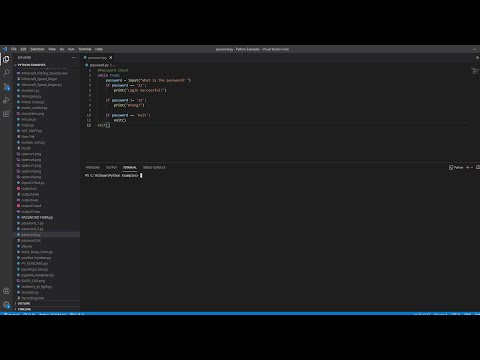The image size is (480, 360).
Task: Click the input('What is the password?') line
Action: (148, 80)
